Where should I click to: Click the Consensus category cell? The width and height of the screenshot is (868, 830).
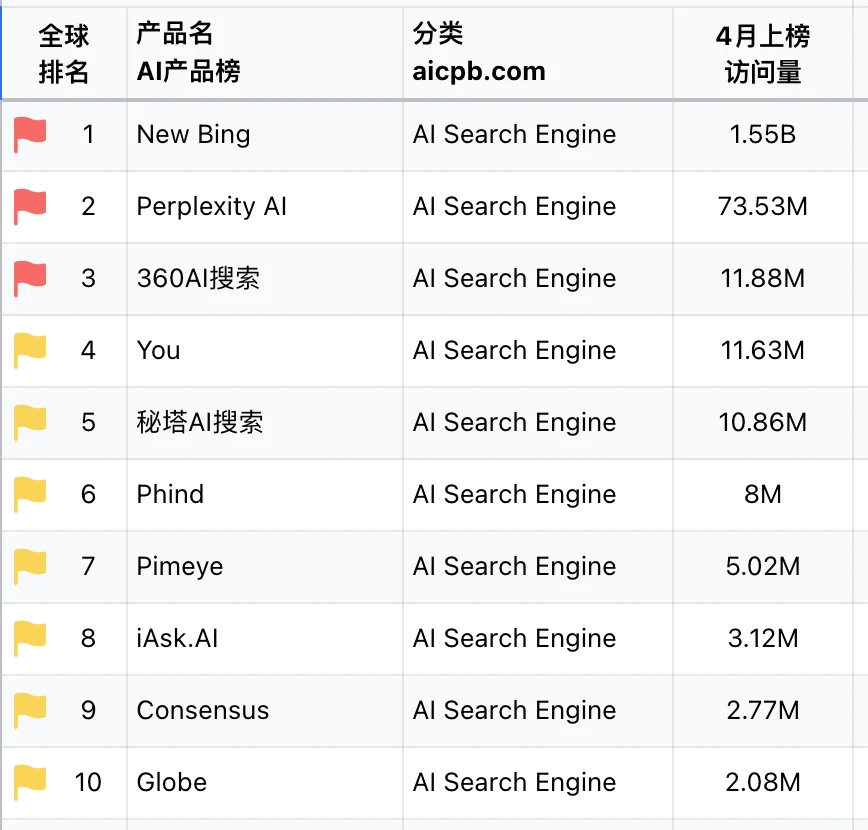click(x=514, y=711)
